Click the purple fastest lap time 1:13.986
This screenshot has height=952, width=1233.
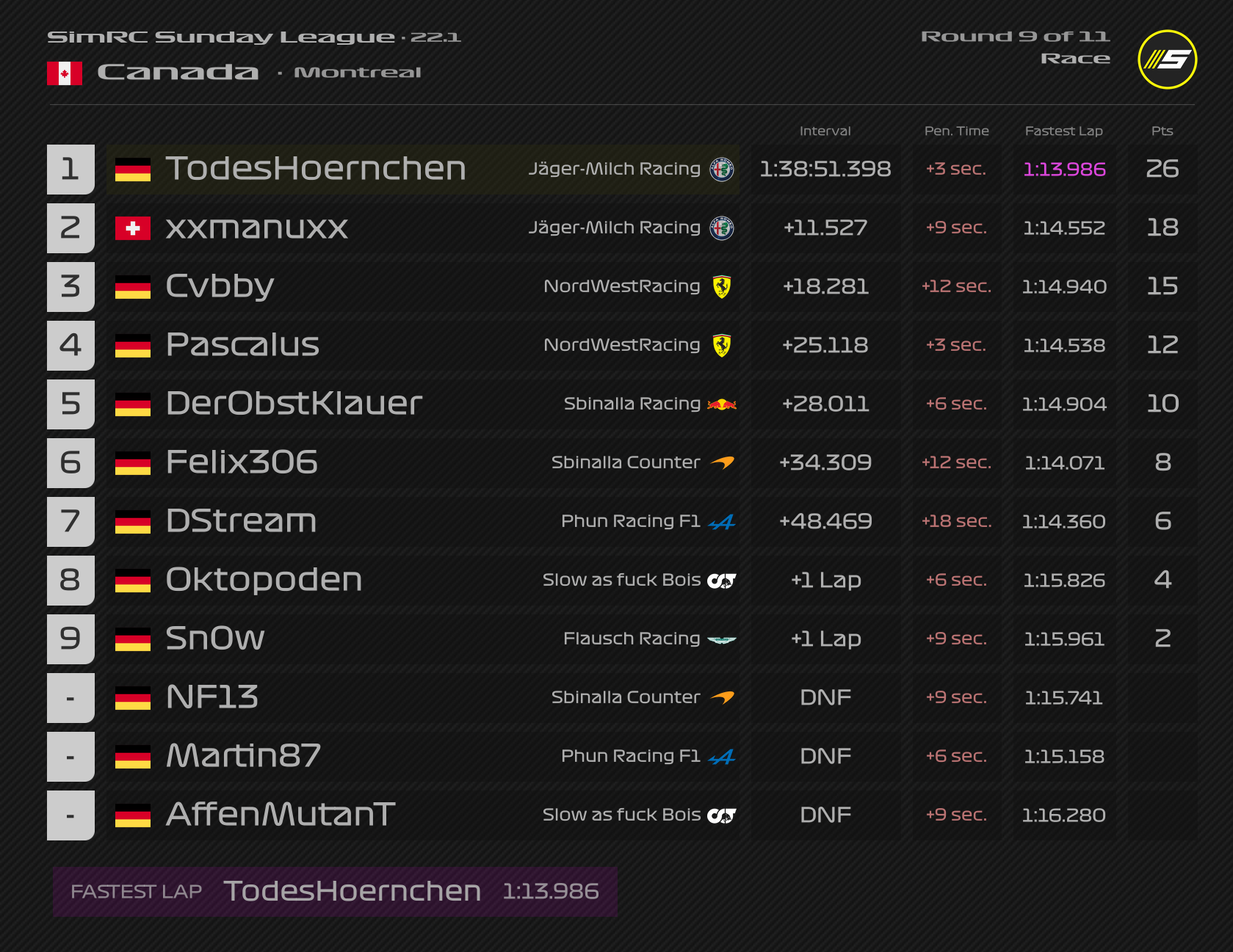[1064, 170]
